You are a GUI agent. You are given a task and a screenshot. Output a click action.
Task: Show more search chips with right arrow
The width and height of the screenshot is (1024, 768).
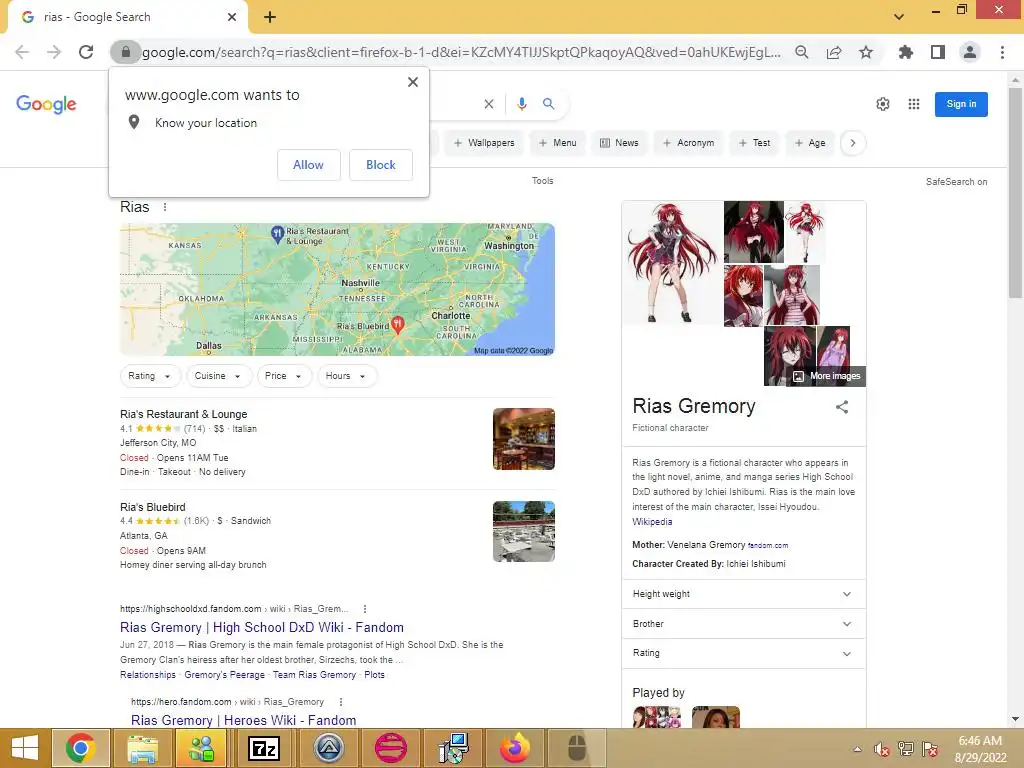pos(853,143)
